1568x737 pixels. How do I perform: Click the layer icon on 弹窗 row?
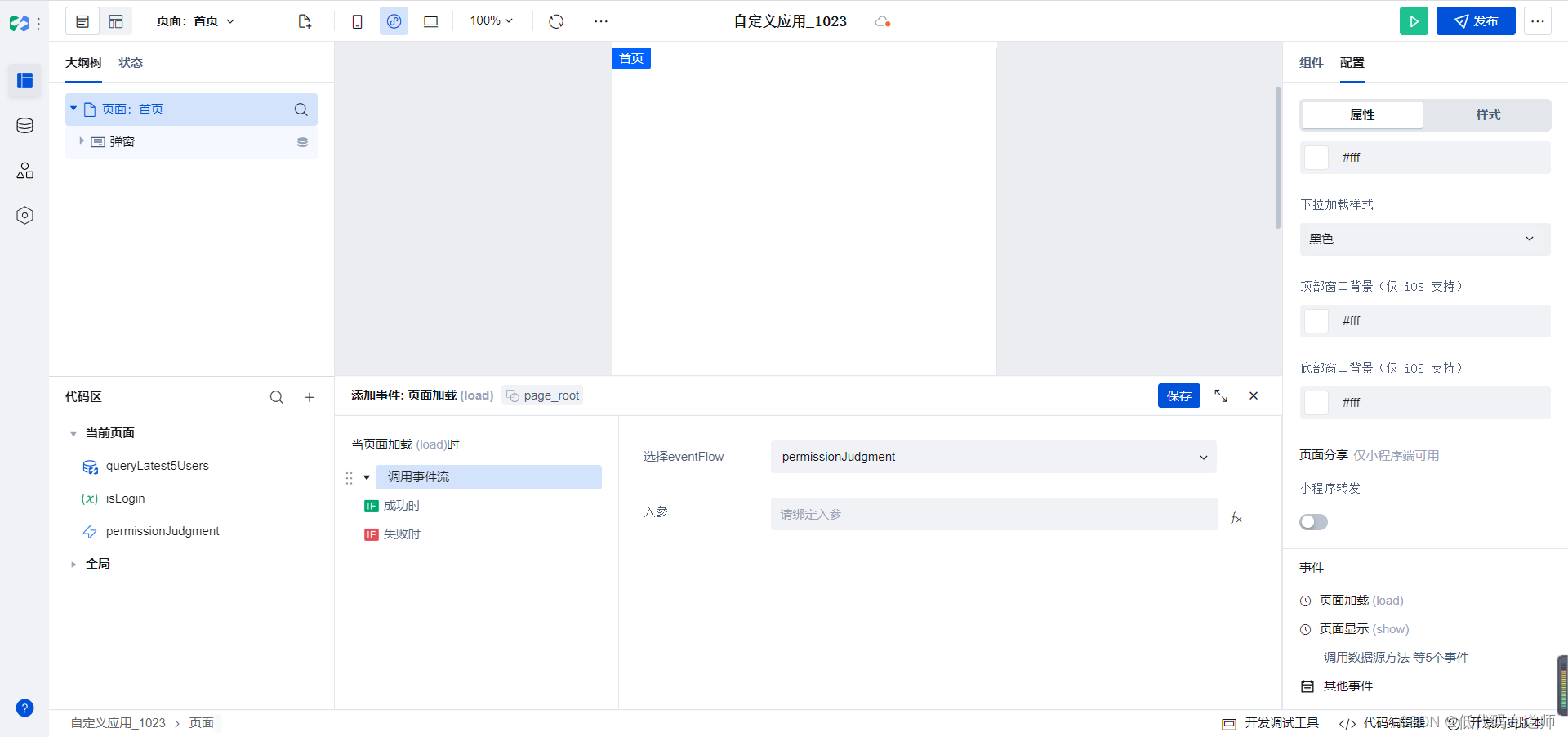tap(302, 142)
